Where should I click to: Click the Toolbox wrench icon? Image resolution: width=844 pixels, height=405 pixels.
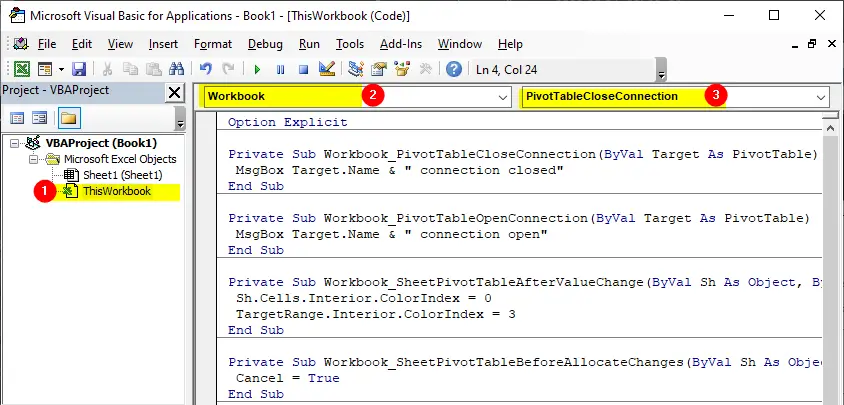425,69
